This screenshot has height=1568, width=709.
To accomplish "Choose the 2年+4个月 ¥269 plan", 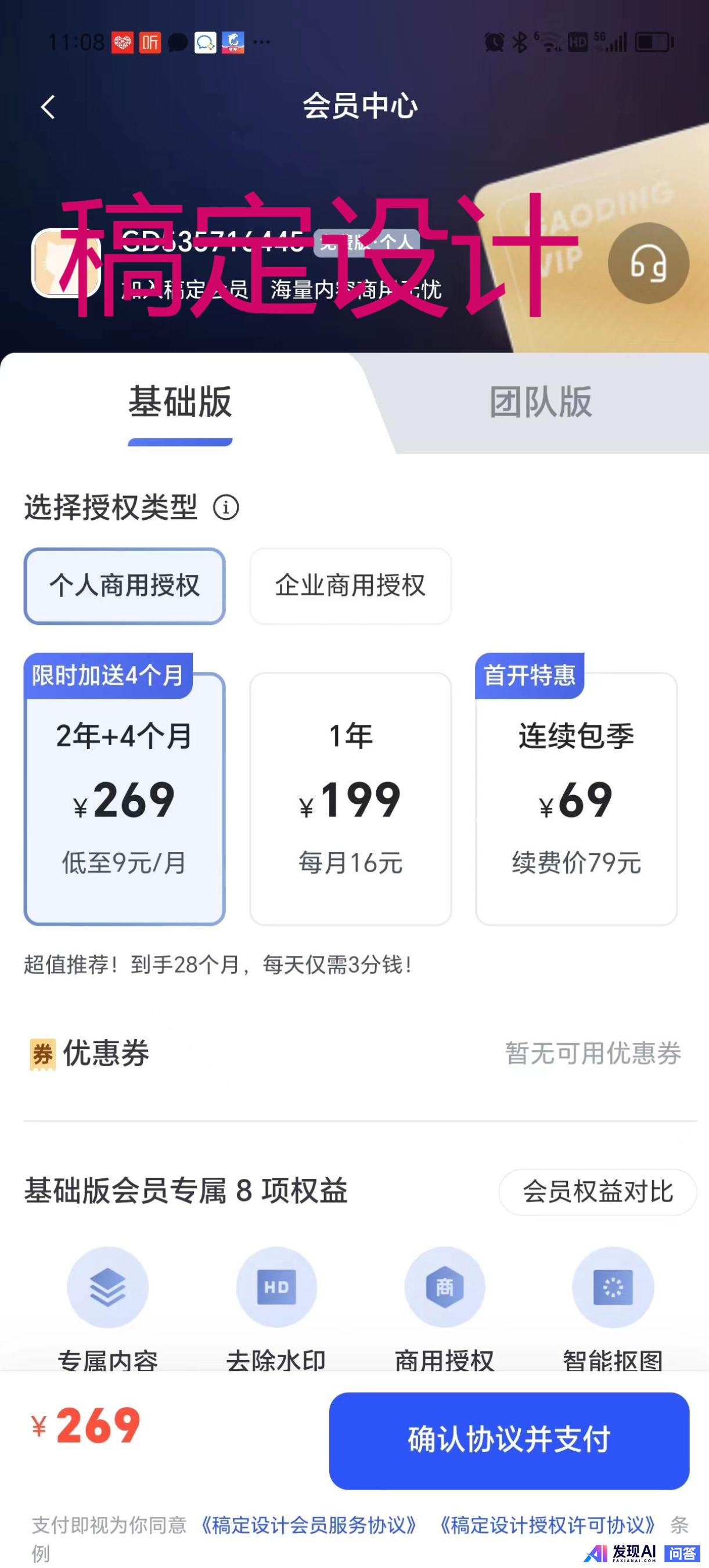I will pos(125,799).
